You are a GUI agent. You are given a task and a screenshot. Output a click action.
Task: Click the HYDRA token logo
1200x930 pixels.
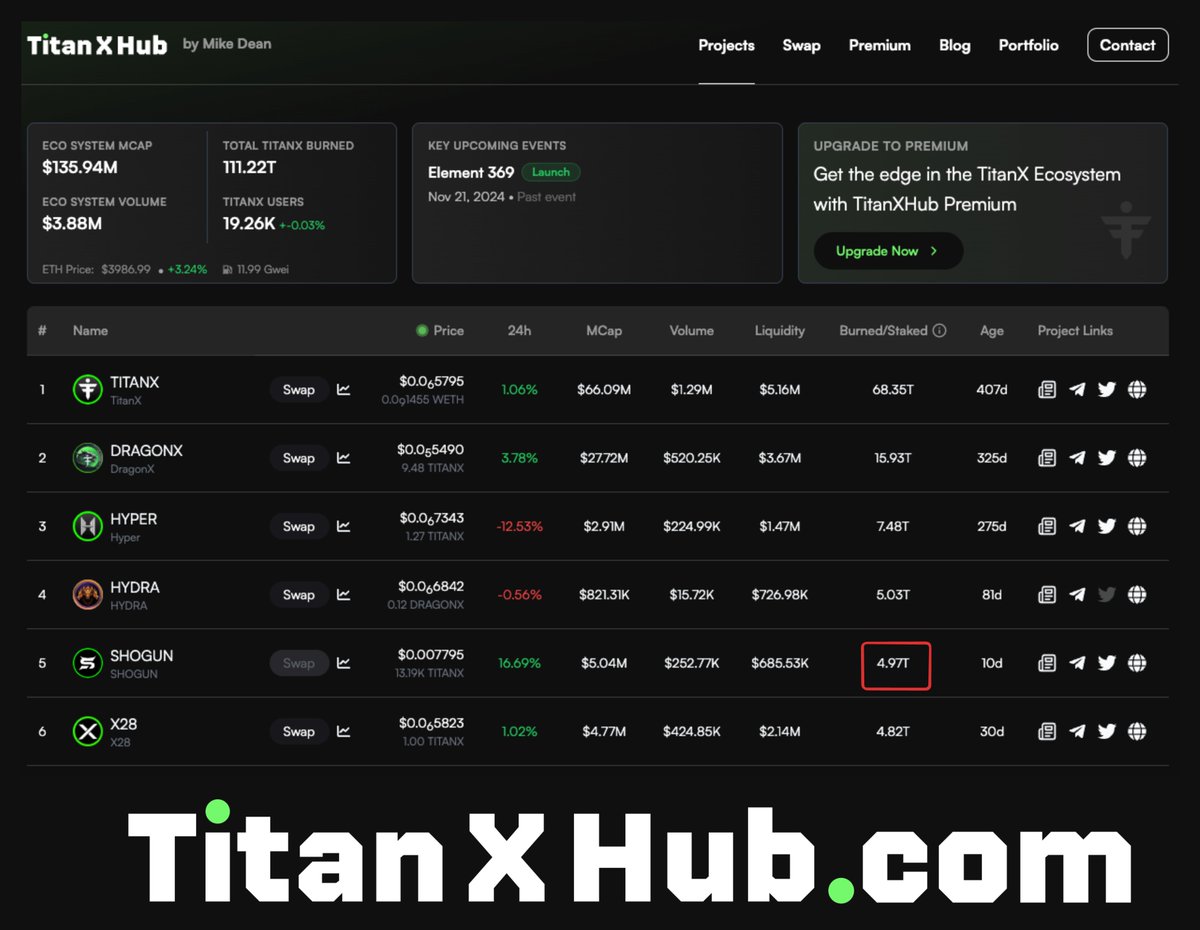click(88, 595)
